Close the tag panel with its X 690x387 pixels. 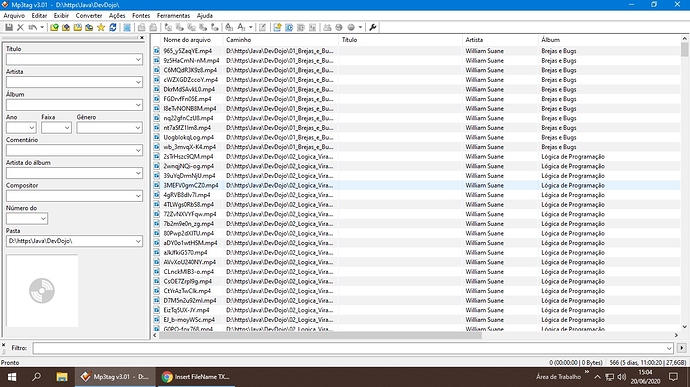[x=142, y=38]
